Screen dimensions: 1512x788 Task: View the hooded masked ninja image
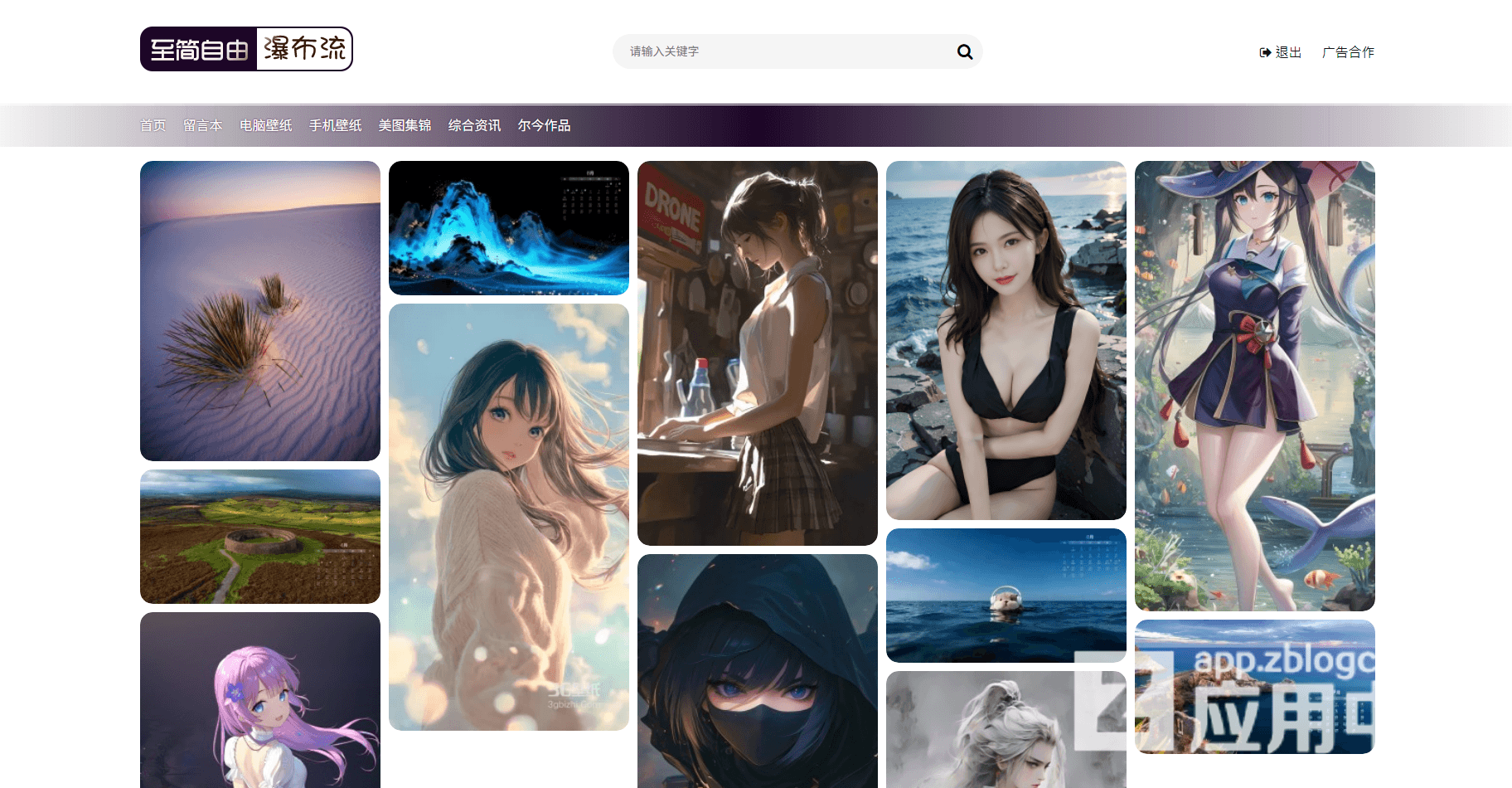pos(758,672)
